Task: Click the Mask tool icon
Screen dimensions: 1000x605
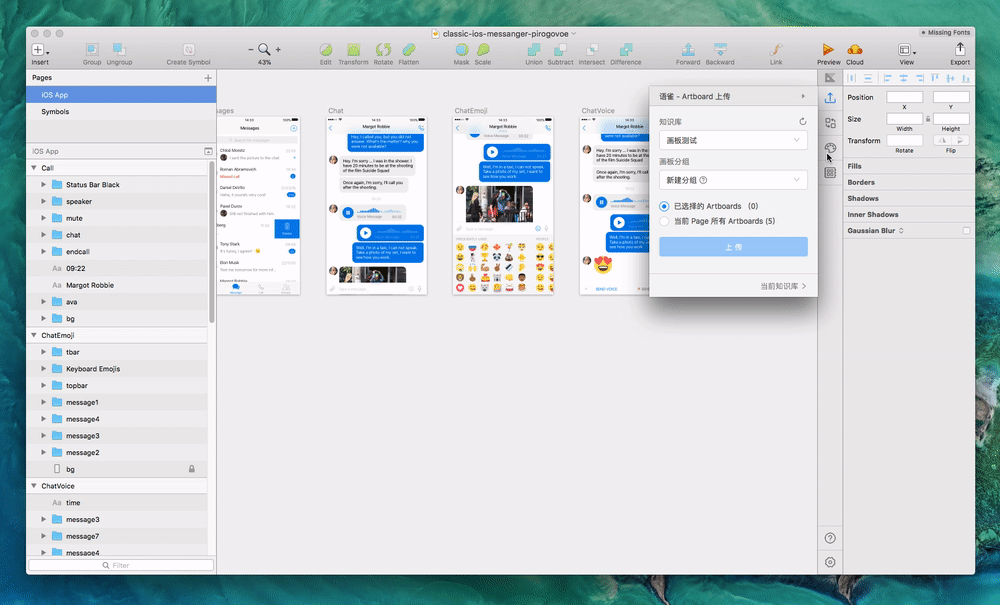Action: click(461, 50)
